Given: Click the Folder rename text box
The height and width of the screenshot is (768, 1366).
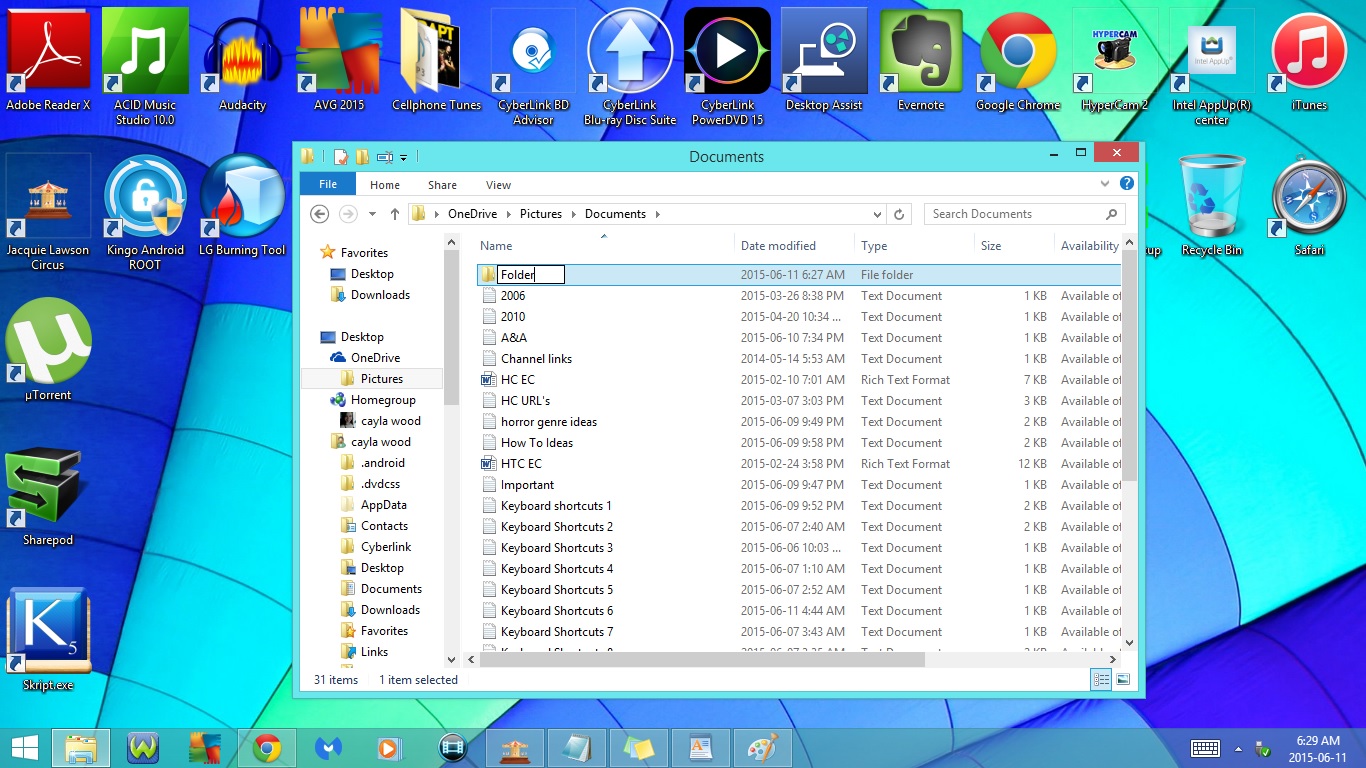Looking at the screenshot, I should [531, 275].
